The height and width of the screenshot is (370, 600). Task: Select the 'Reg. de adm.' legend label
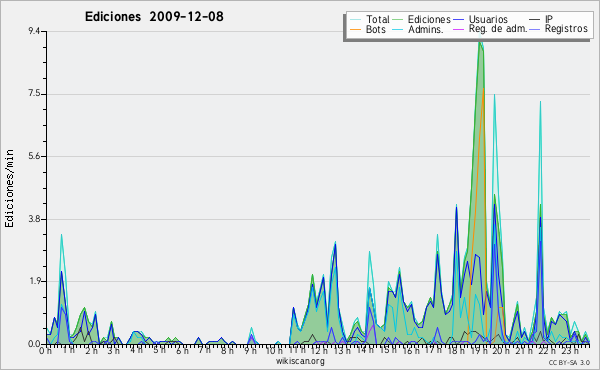(497, 29)
